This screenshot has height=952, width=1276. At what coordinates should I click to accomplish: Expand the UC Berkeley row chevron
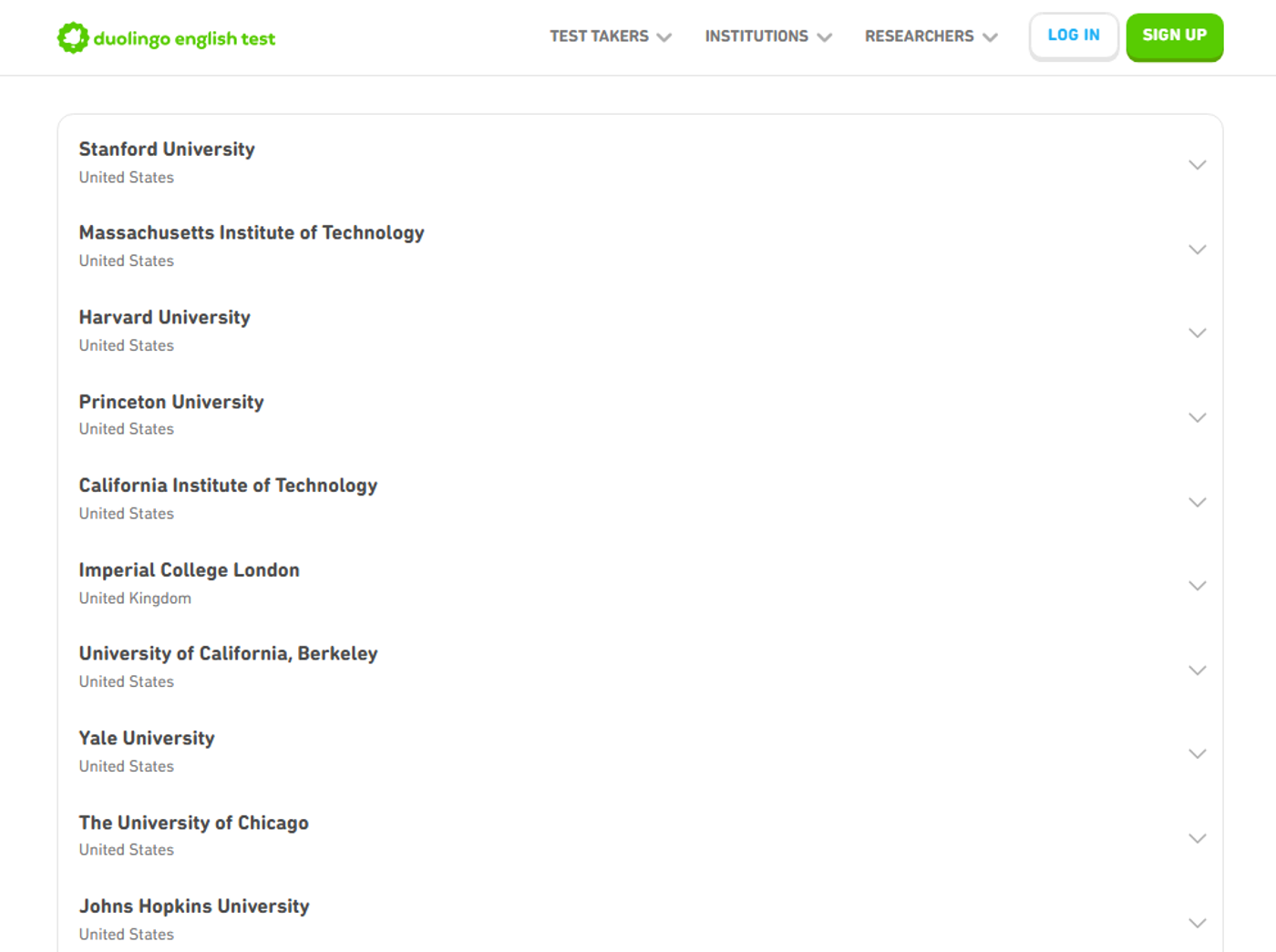[1198, 670]
